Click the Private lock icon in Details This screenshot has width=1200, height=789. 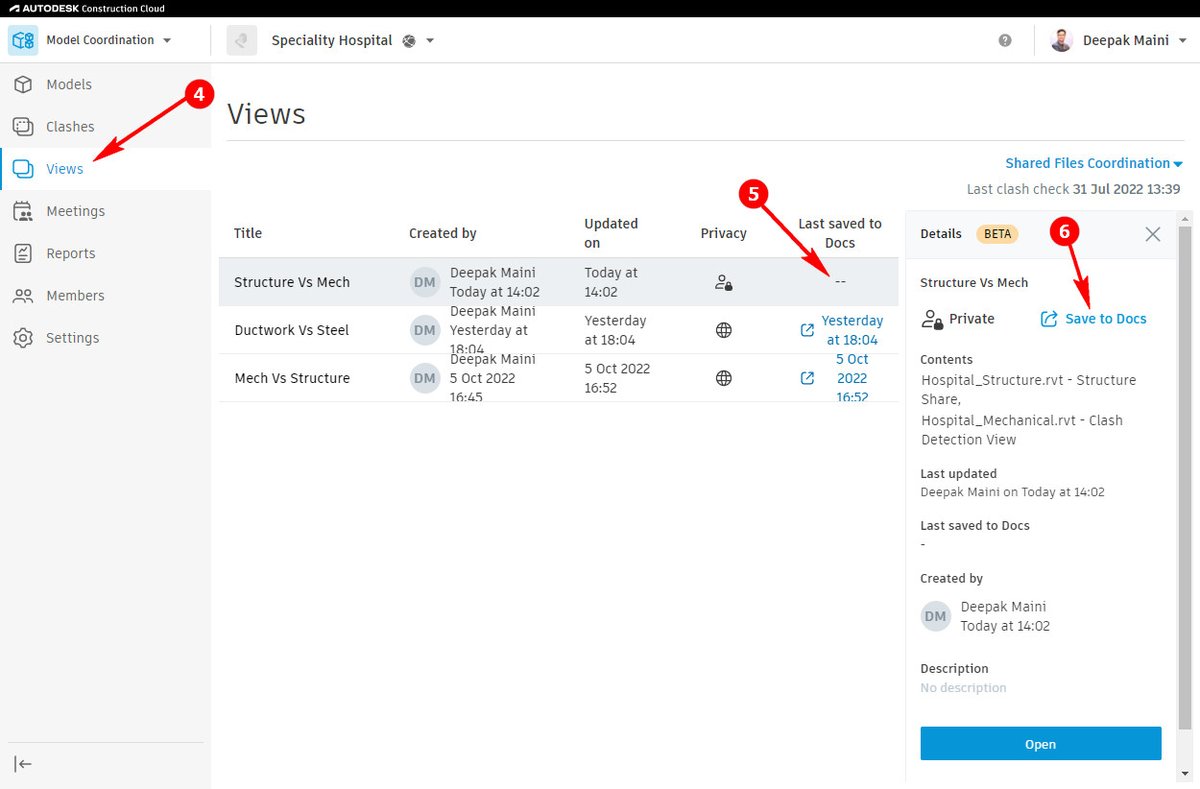(x=932, y=319)
